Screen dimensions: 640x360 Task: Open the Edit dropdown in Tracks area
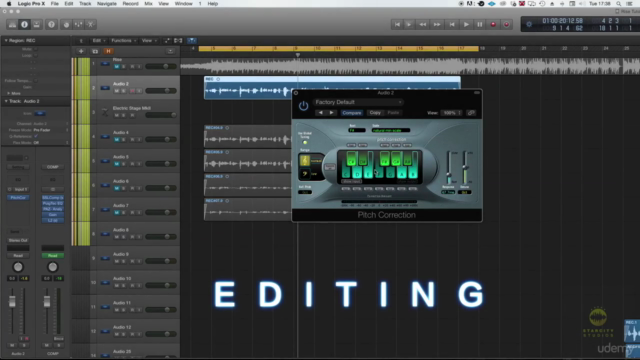98,40
